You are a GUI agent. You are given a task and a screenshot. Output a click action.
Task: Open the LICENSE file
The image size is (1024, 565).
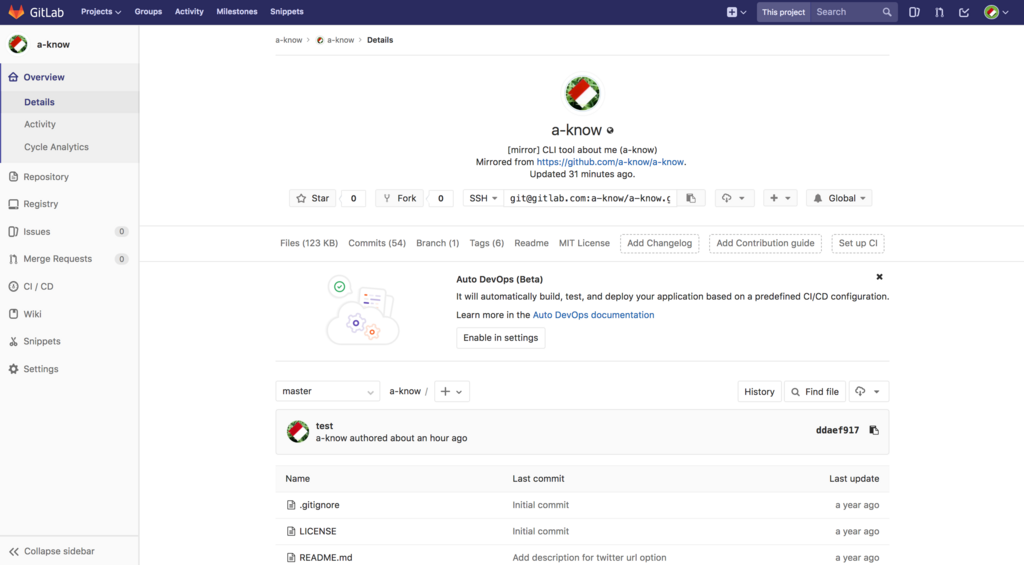(317, 531)
